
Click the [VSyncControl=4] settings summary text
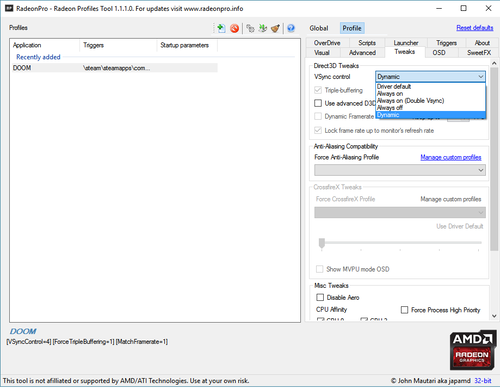pyautogui.click(x=29, y=342)
